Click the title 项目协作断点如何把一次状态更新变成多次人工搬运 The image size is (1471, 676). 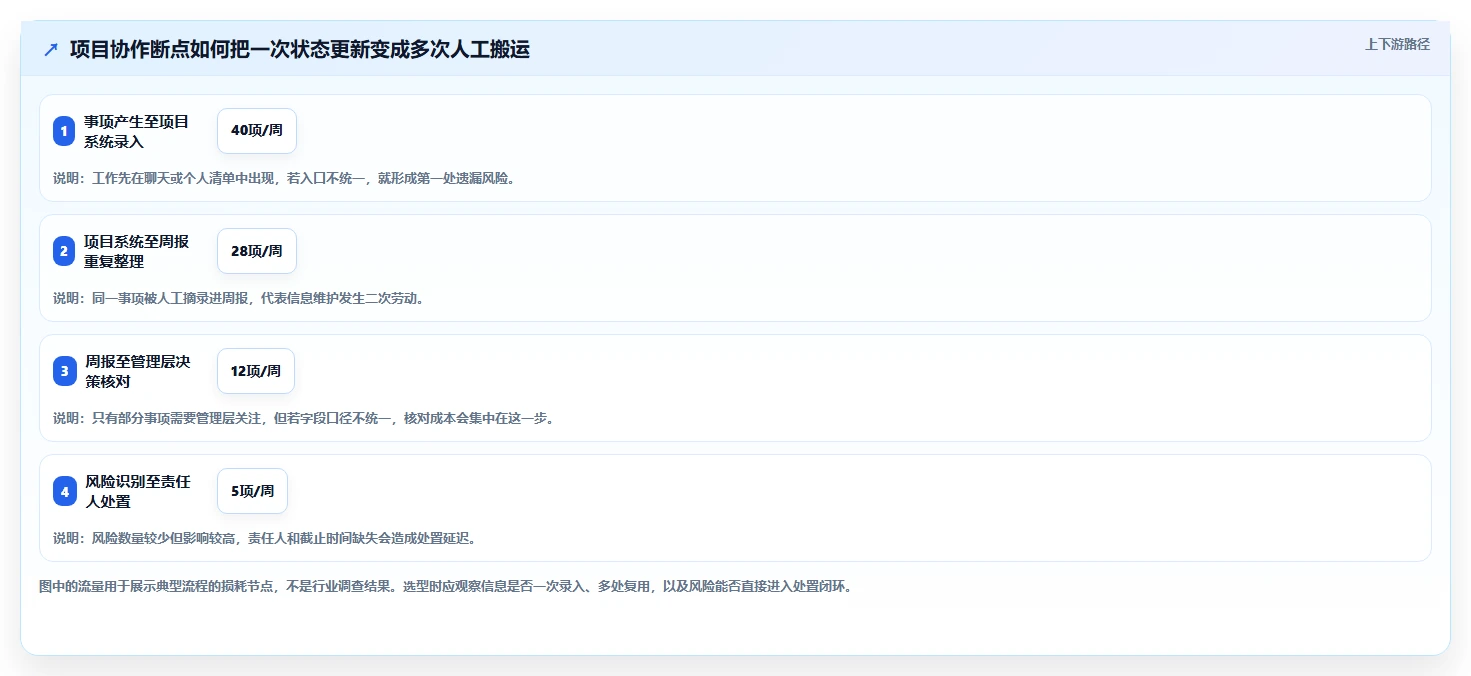pyautogui.click(x=299, y=50)
